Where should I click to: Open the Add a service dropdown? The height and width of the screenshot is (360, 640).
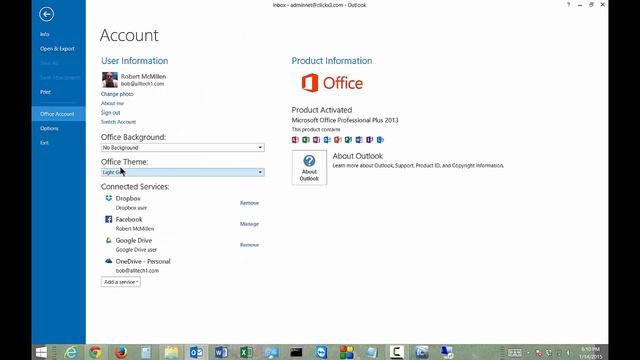coord(121,282)
